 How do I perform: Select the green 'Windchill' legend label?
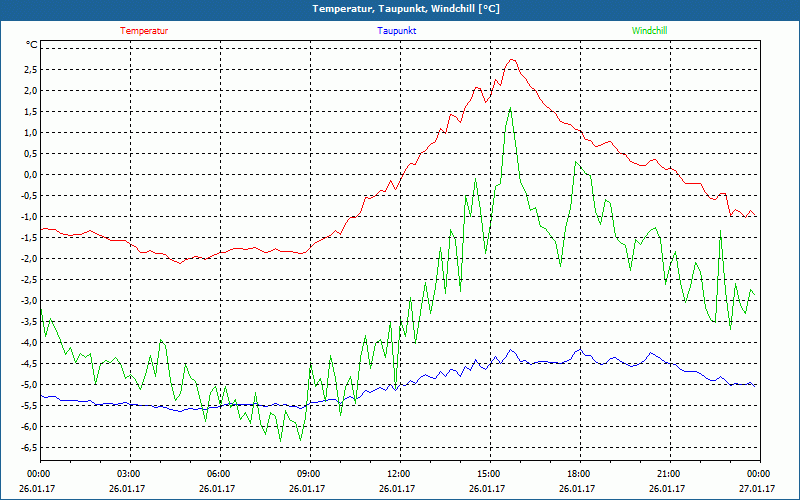click(650, 31)
